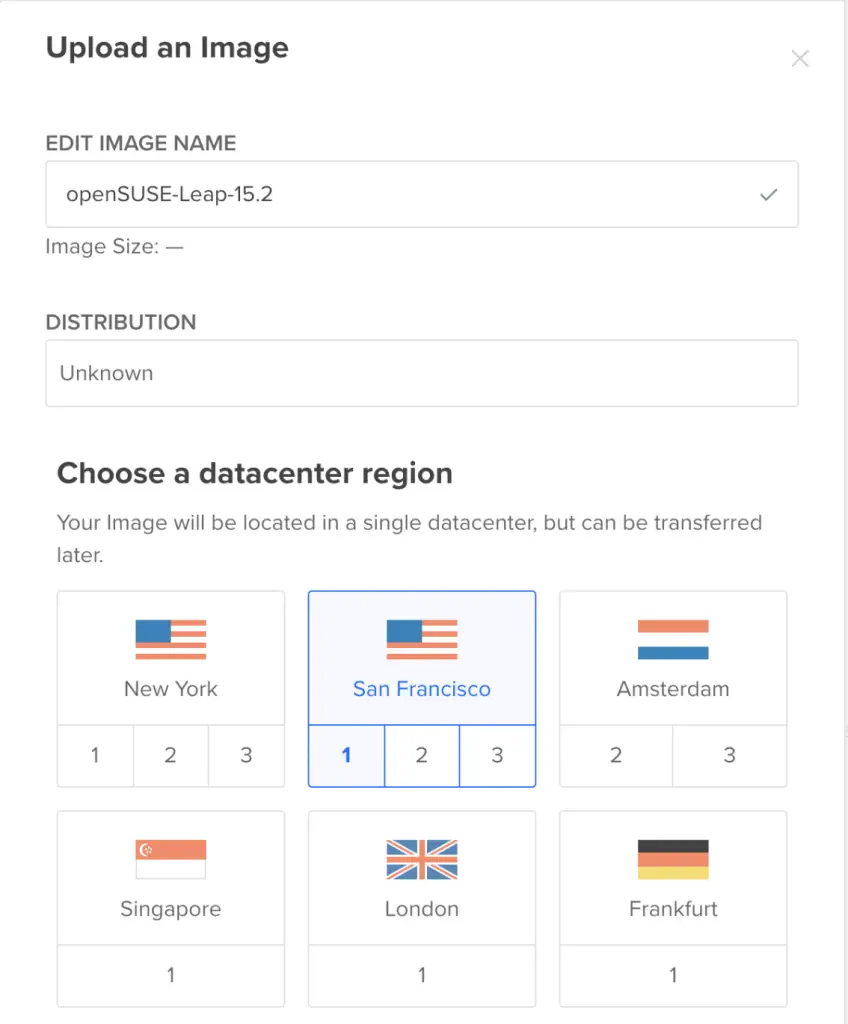Click the checkmark in the image name field
Viewport: 848px width, 1024px height.
(x=769, y=194)
